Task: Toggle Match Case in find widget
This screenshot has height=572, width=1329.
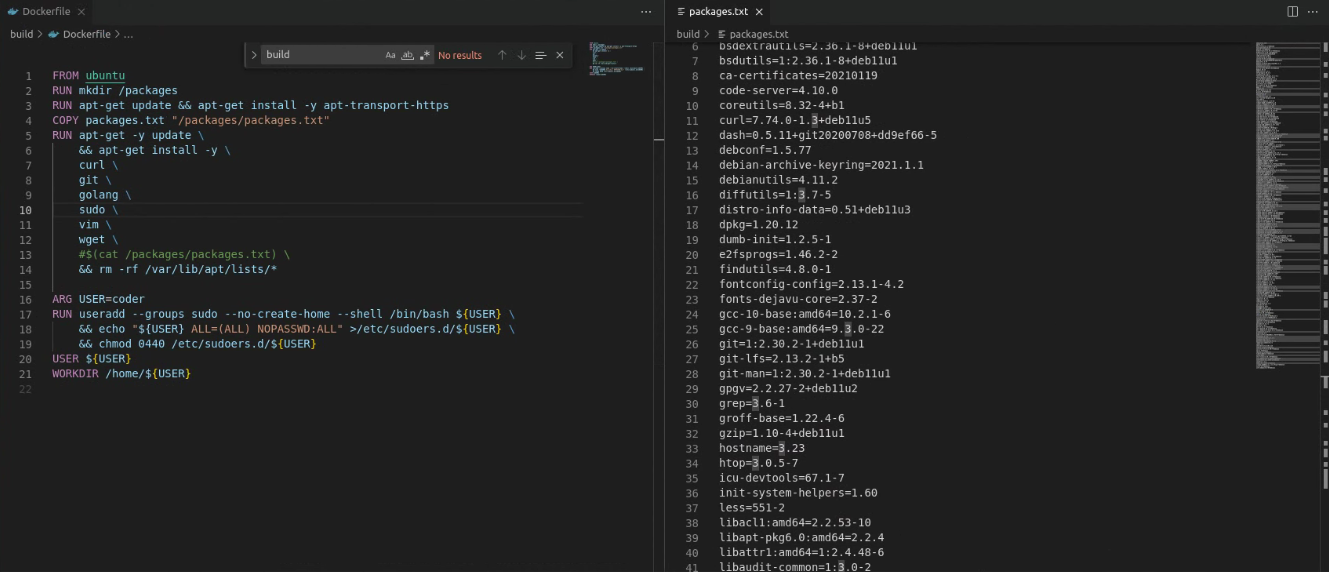Action: pyautogui.click(x=390, y=55)
